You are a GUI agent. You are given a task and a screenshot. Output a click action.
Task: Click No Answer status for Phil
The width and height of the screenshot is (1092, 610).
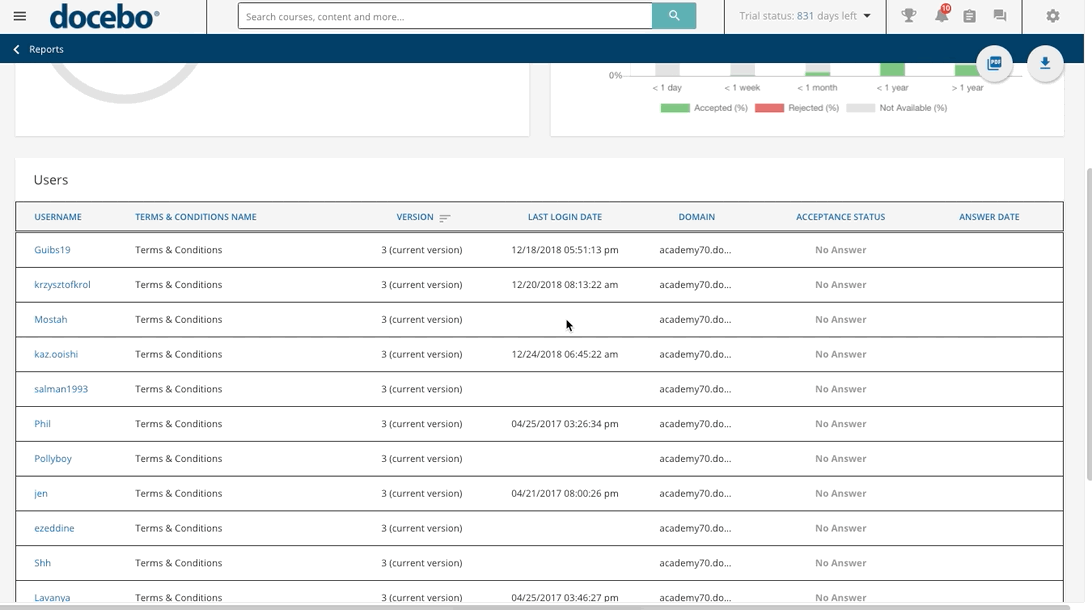841,424
